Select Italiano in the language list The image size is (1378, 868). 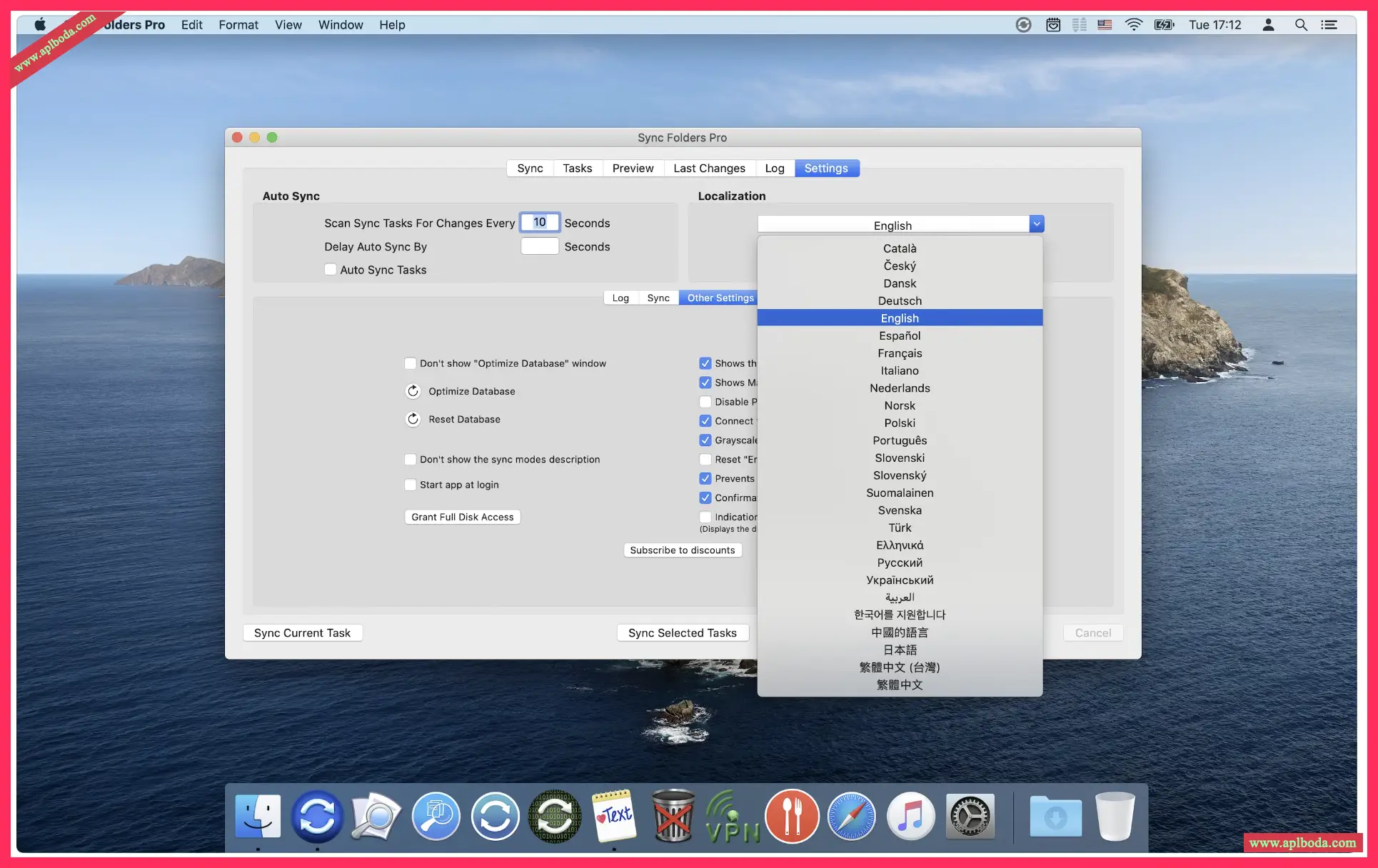tap(900, 371)
